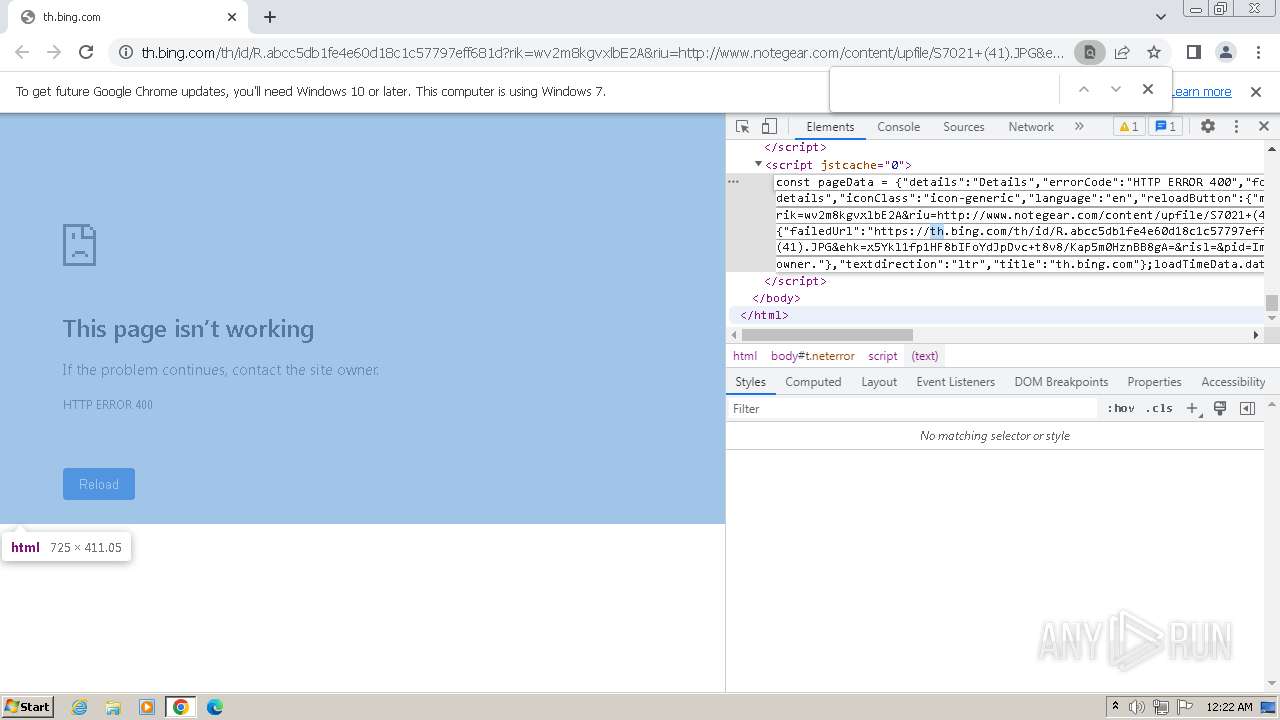The width and height of the screenshot is (1280, 720).
Task: Open the Accessibility pane tab
Action: [x=1233, y=382]
